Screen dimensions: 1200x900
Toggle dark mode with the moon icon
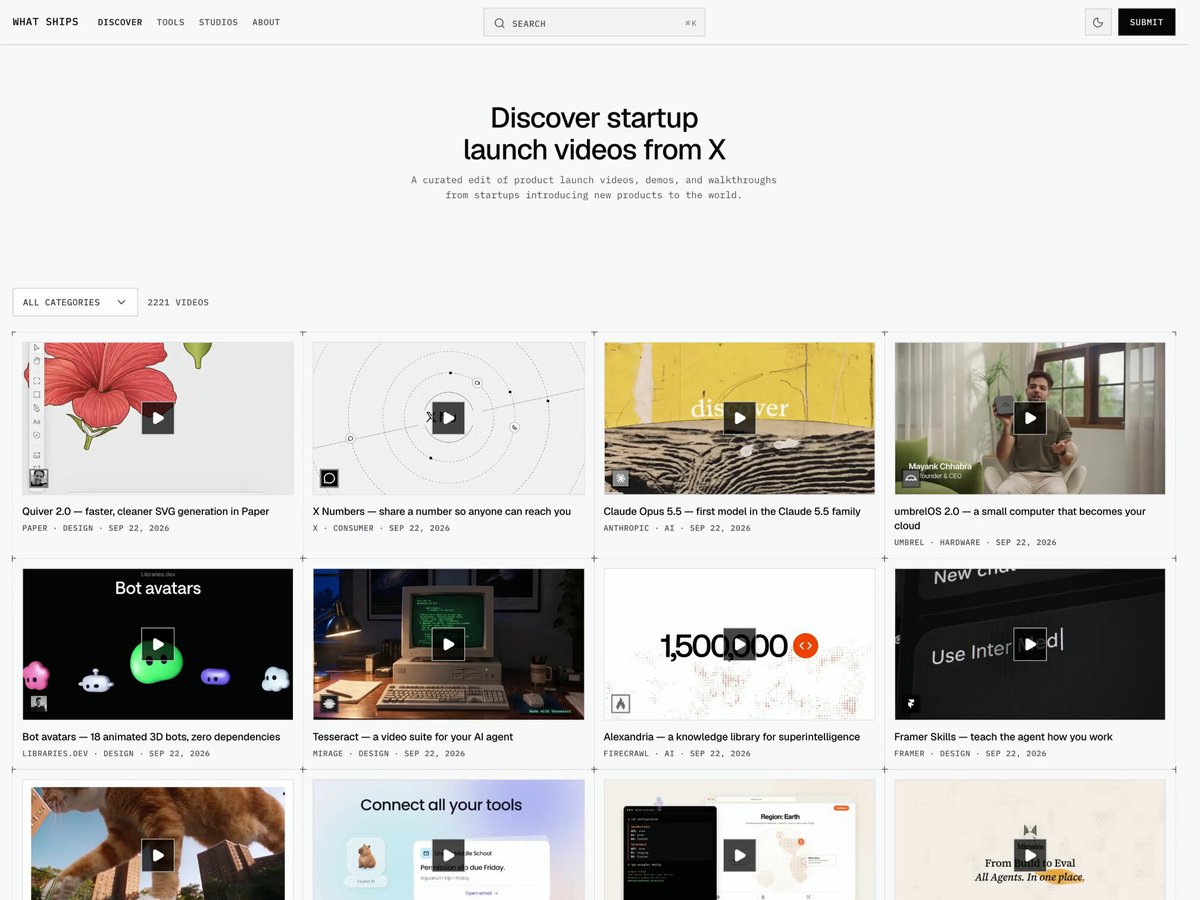[1098, 22]
